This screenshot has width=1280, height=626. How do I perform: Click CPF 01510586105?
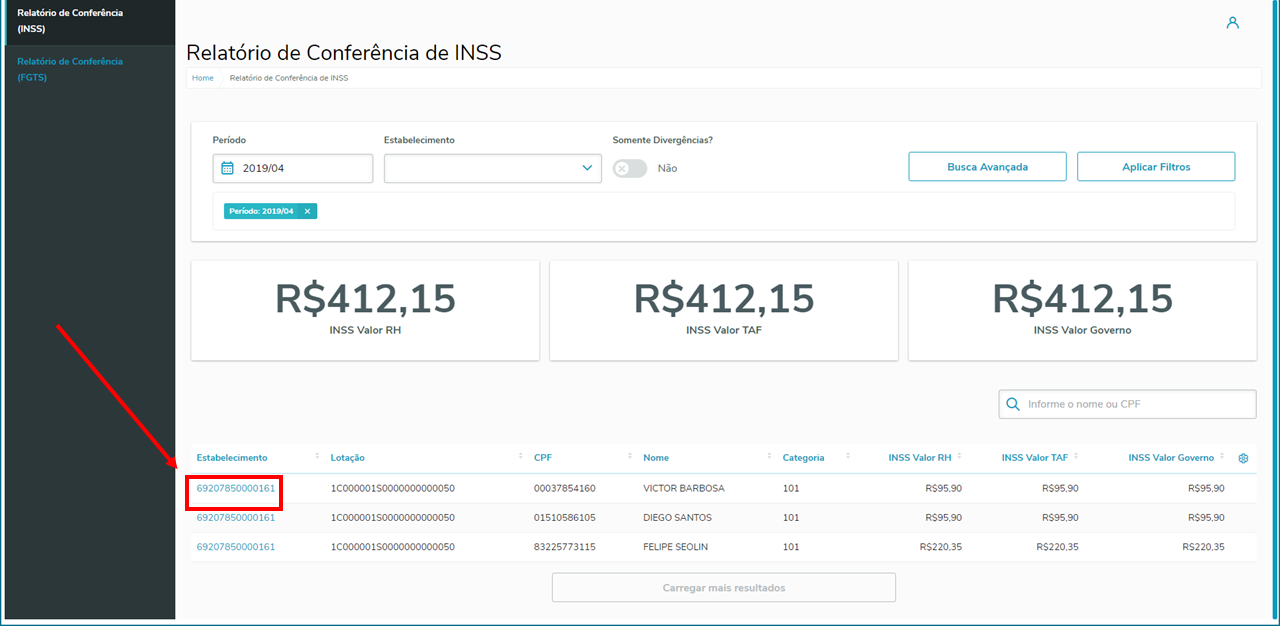tap(565, 518)
